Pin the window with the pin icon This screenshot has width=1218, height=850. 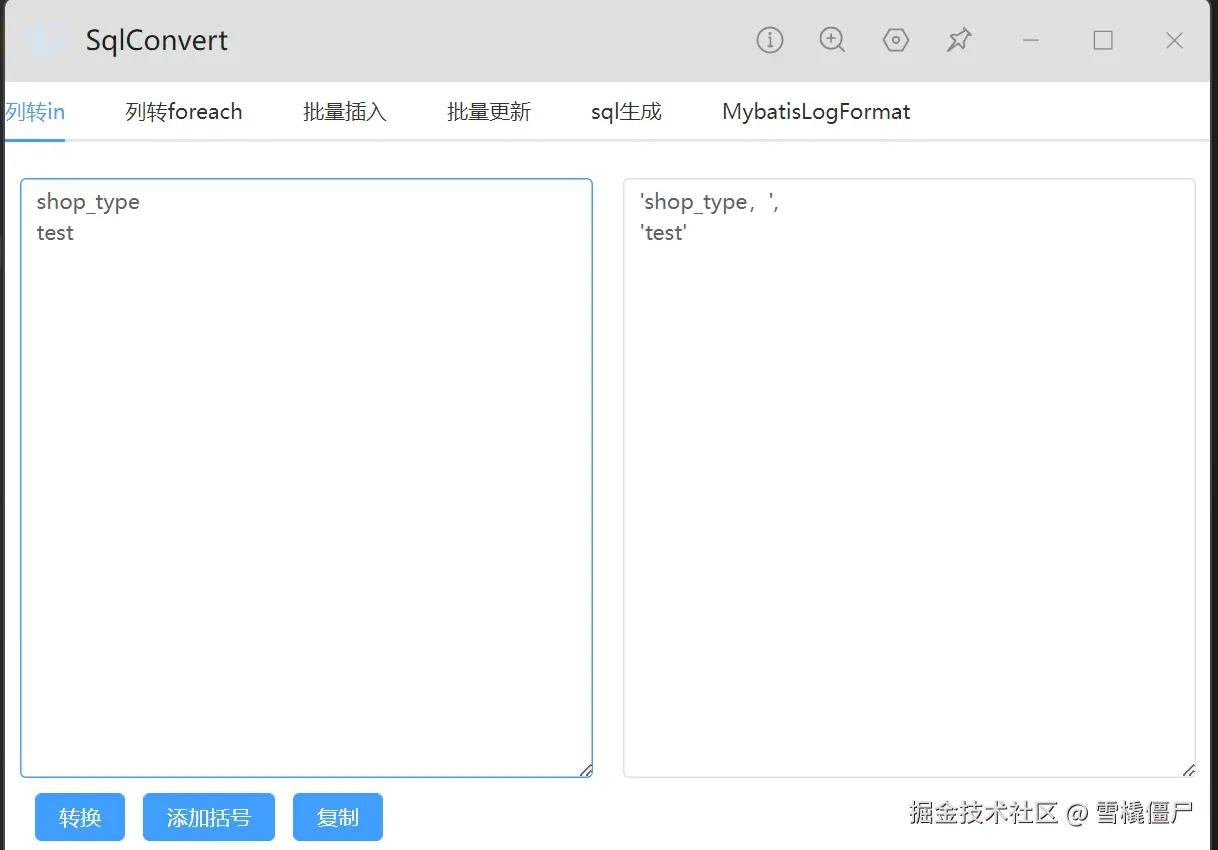959,40
